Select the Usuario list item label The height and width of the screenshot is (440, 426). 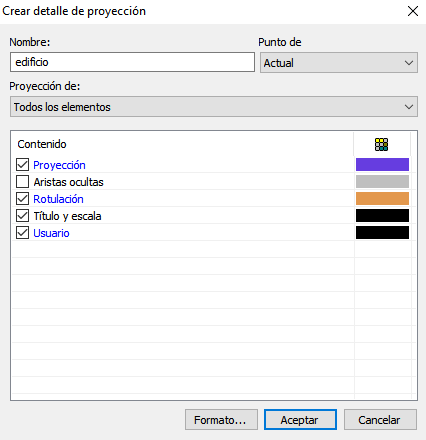(51, 233)
